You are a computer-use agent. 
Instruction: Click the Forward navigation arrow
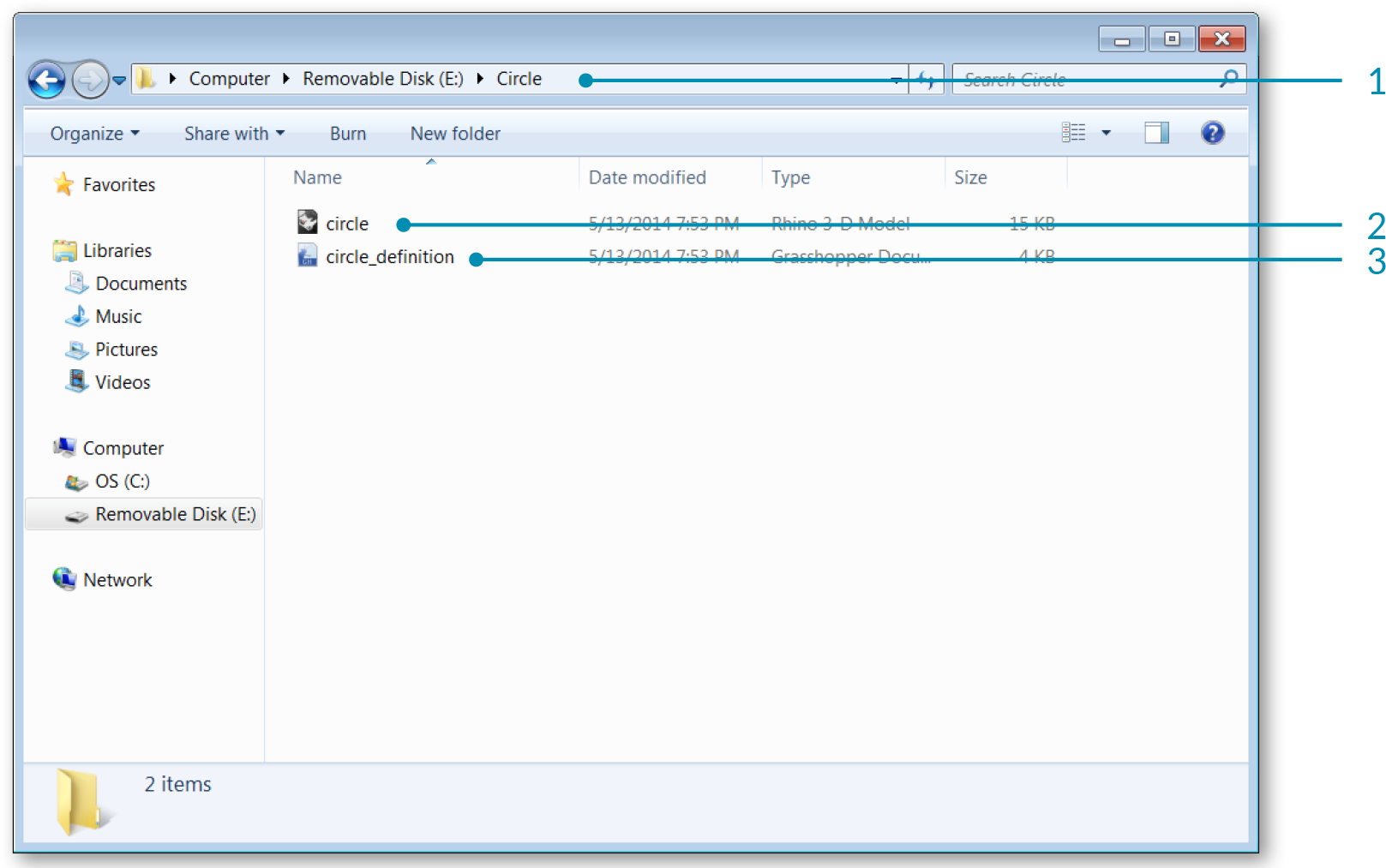89,81
